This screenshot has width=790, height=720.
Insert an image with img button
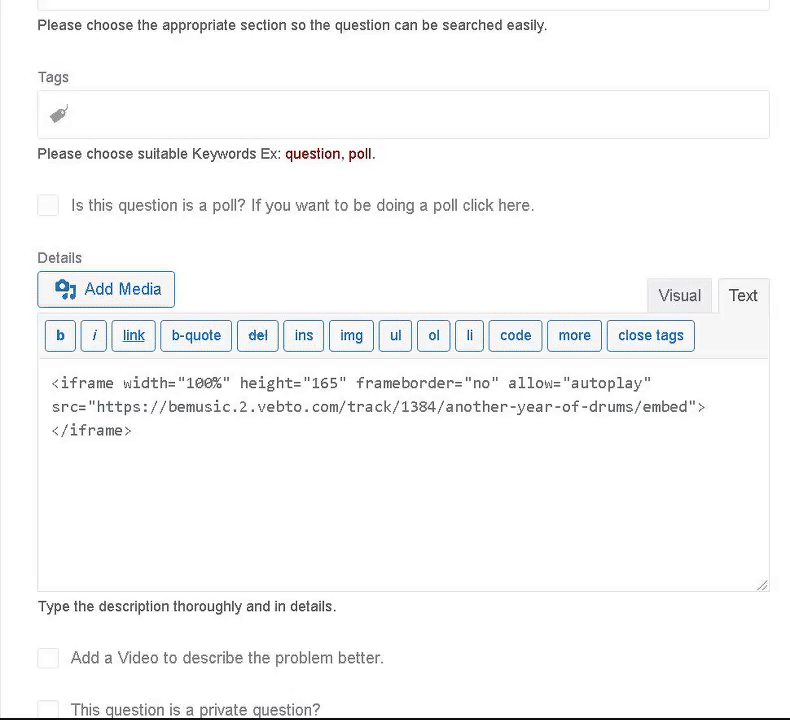[x=351, y=336]
